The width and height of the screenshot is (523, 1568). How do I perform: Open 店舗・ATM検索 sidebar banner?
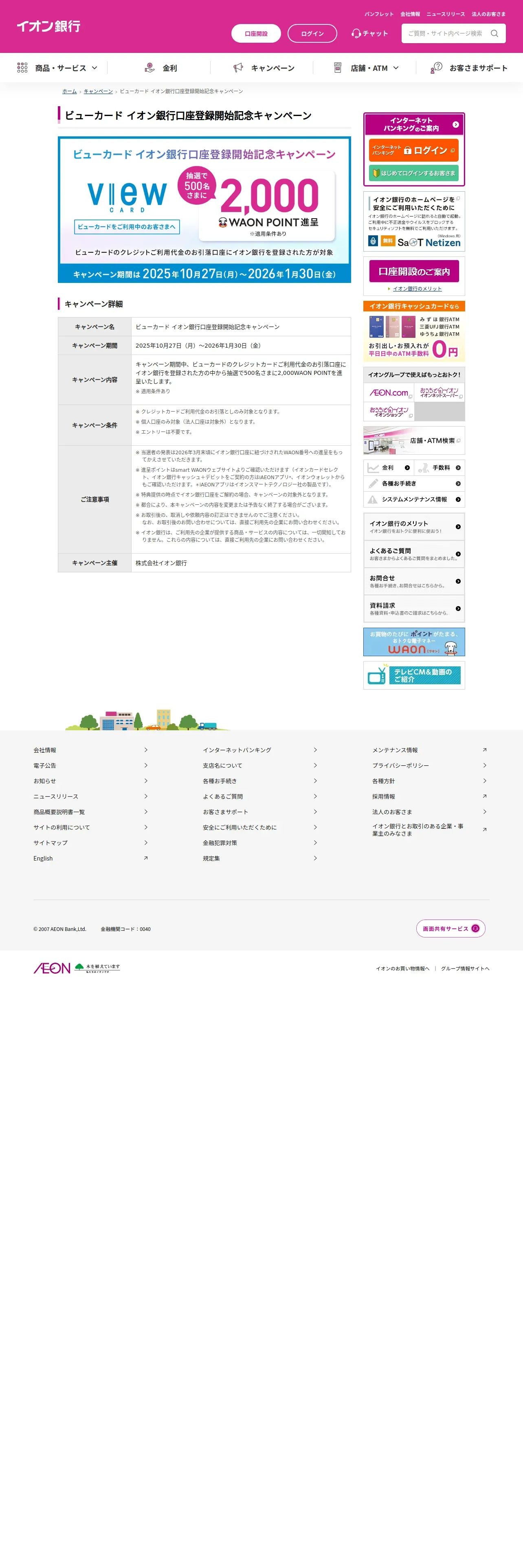tap(414, 440)
